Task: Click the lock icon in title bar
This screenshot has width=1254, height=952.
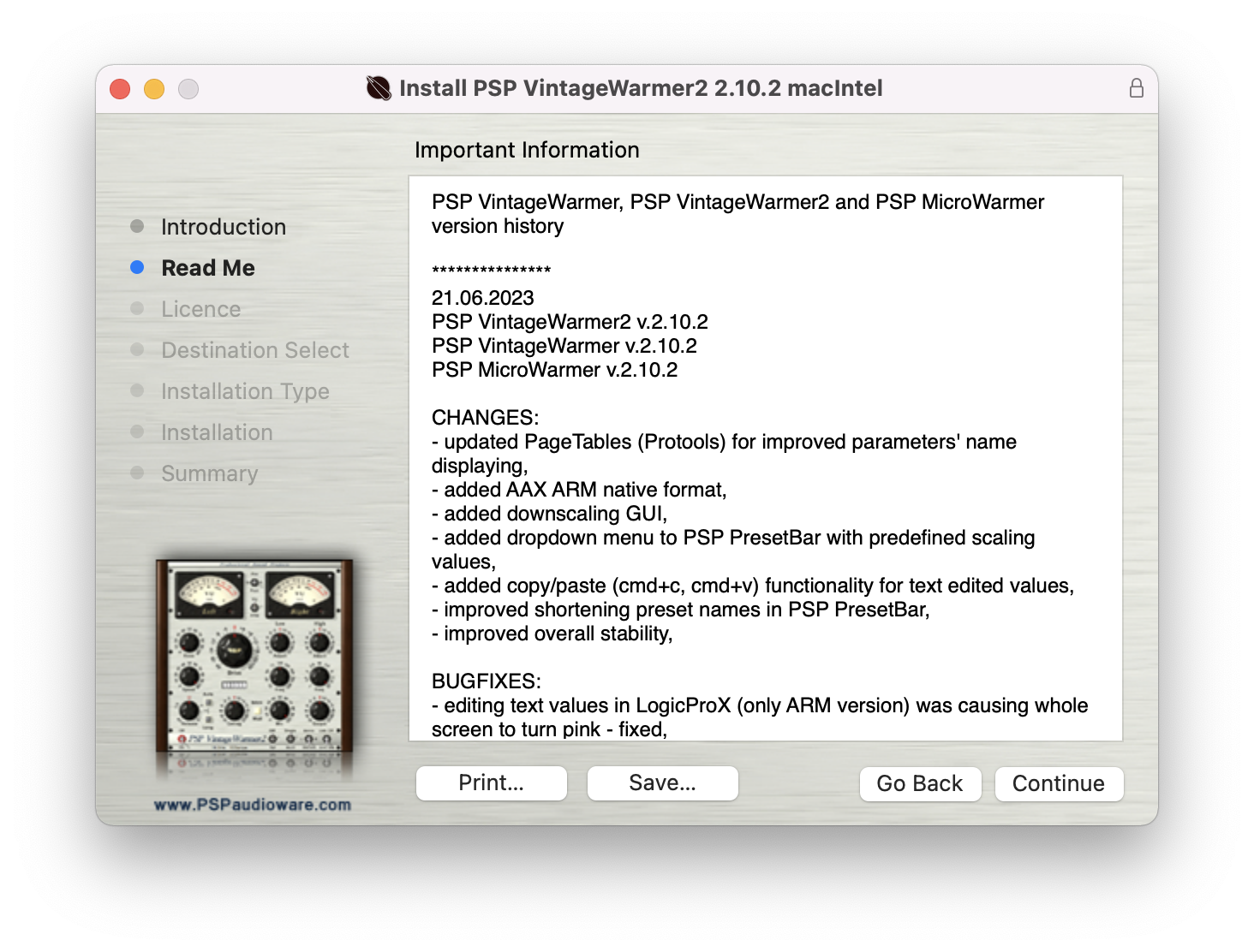Action: click(x=1137, y=88)
